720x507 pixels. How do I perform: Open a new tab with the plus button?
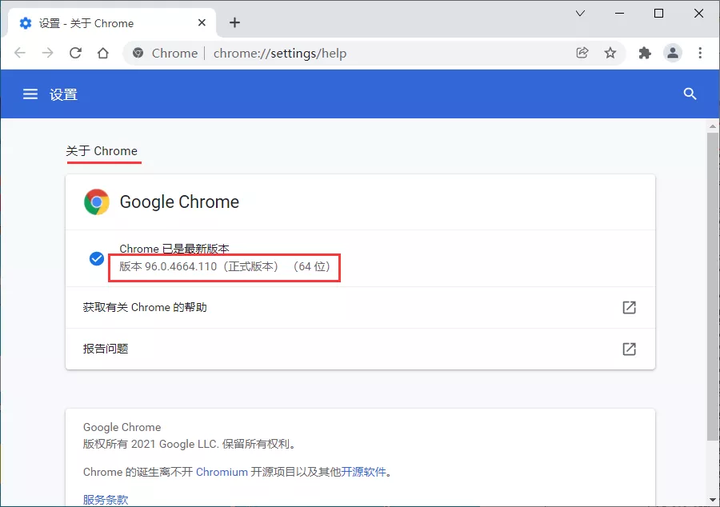tap(235, 22)
